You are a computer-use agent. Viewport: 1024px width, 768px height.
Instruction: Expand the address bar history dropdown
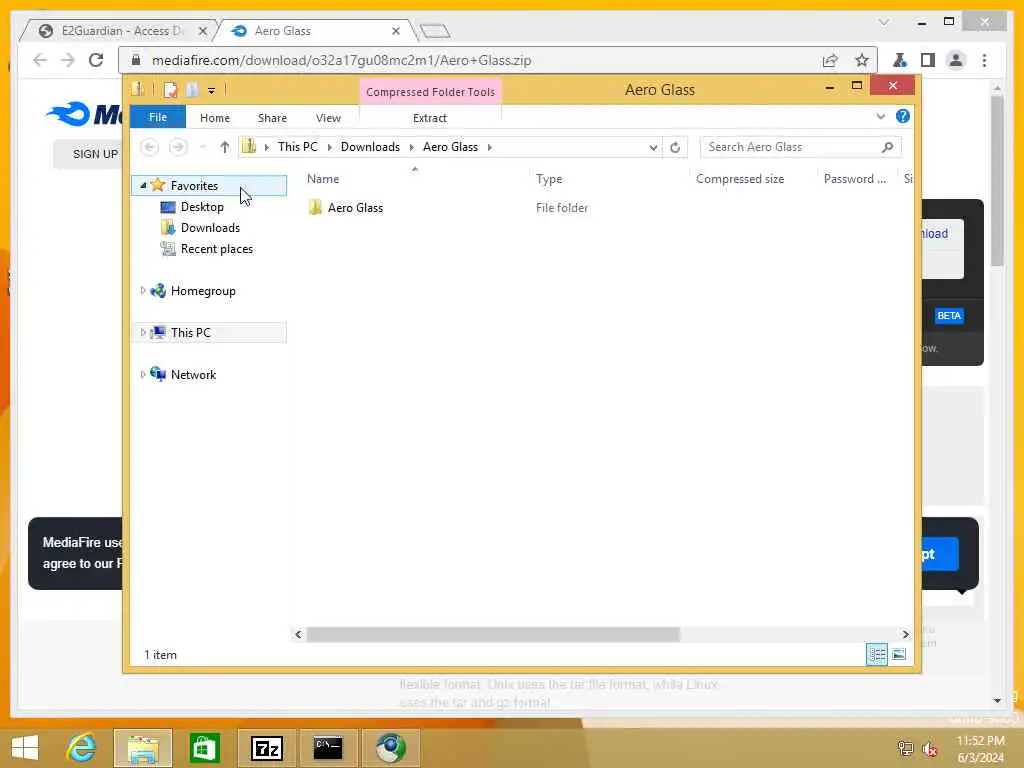tap(653, 147)
